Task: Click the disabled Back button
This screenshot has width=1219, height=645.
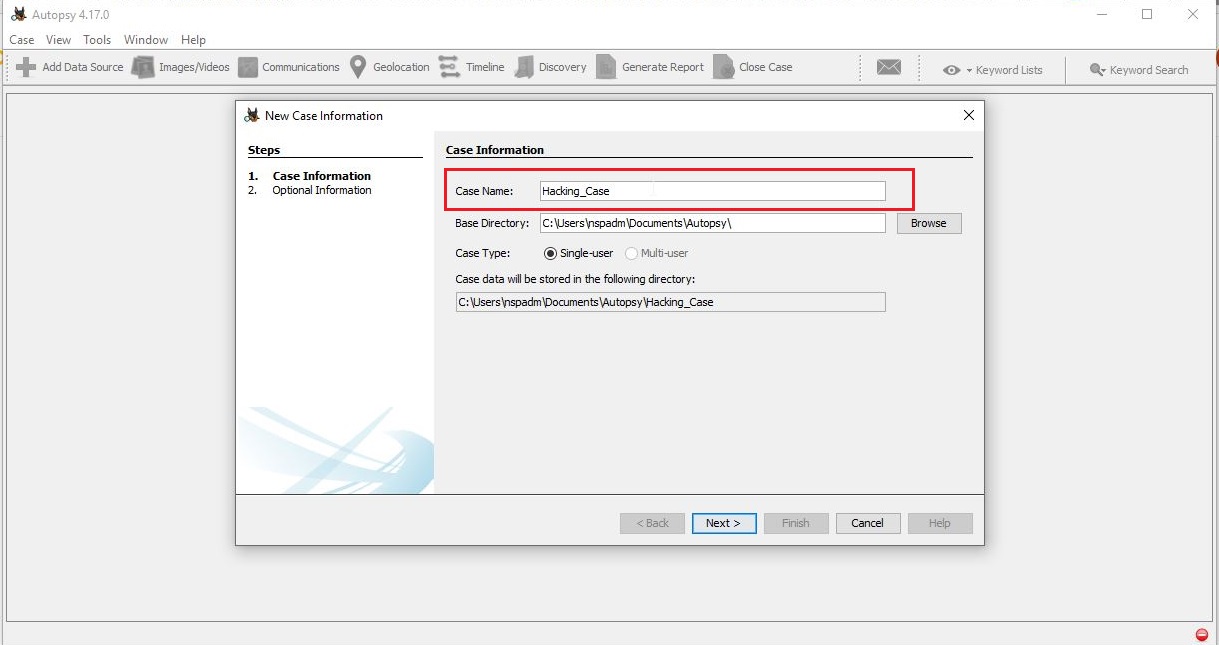Action: pos(652,523)
